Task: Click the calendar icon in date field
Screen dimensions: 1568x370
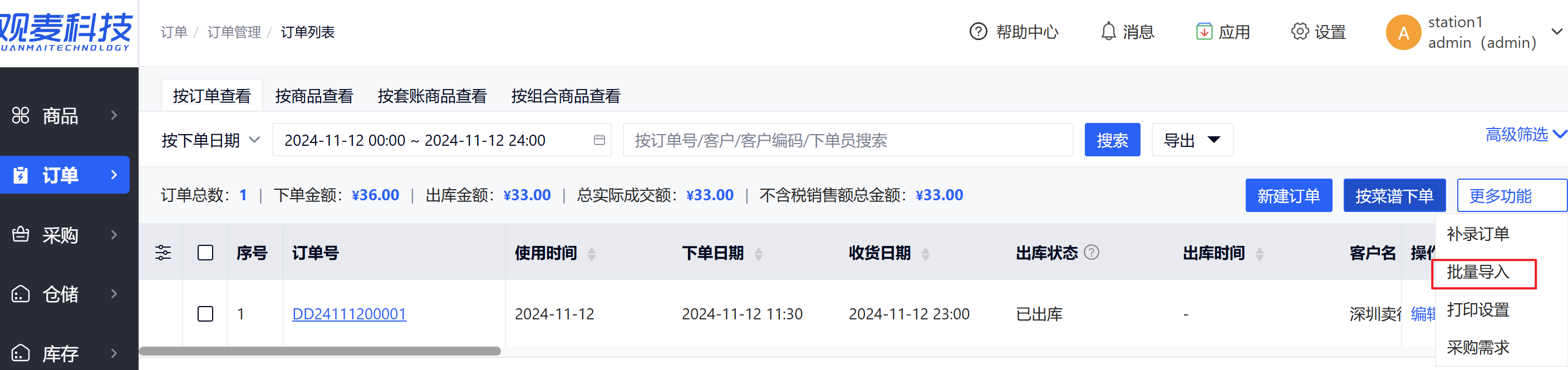Action: [599, 140]
